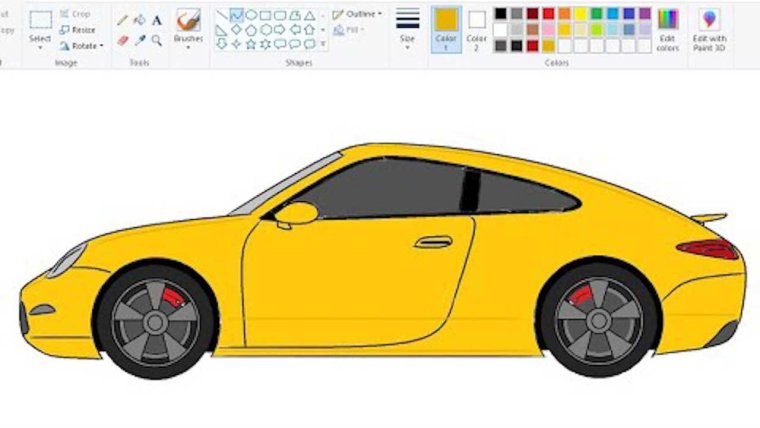Open the Select dropdown arrow
The image size is (760, 428).
coord(40,47)
